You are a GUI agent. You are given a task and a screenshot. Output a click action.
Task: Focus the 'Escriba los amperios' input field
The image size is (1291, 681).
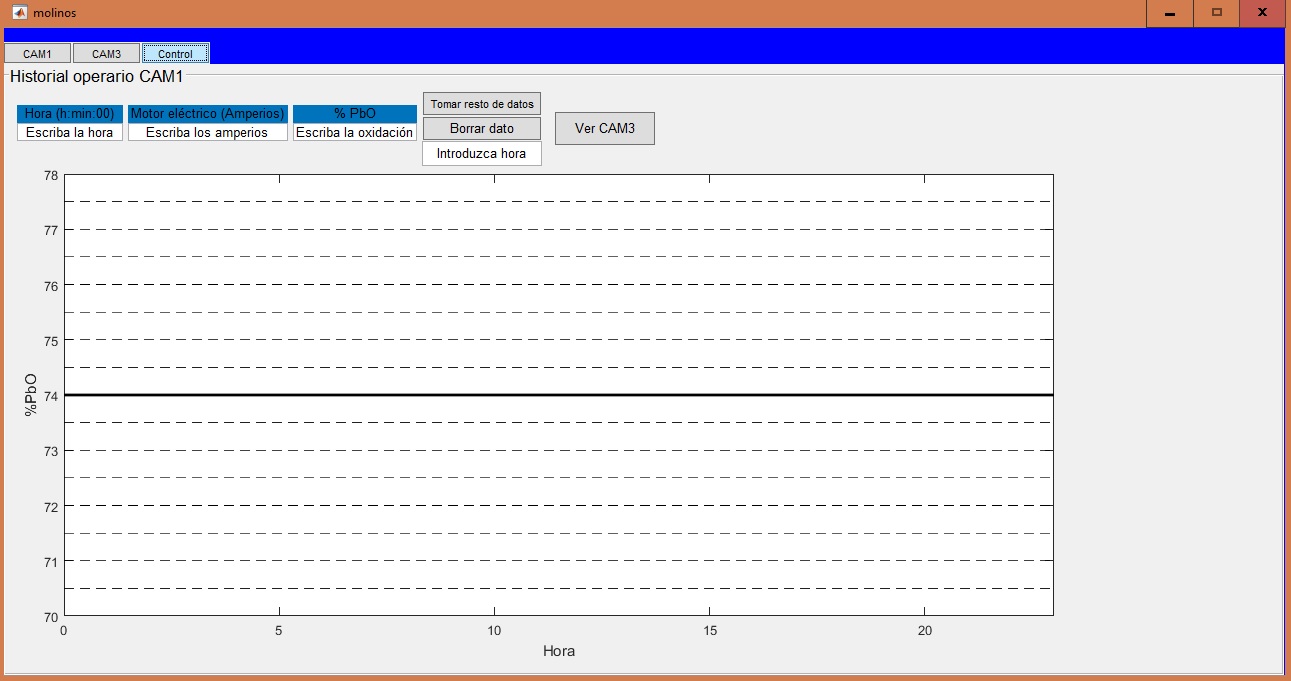[208, 132]
